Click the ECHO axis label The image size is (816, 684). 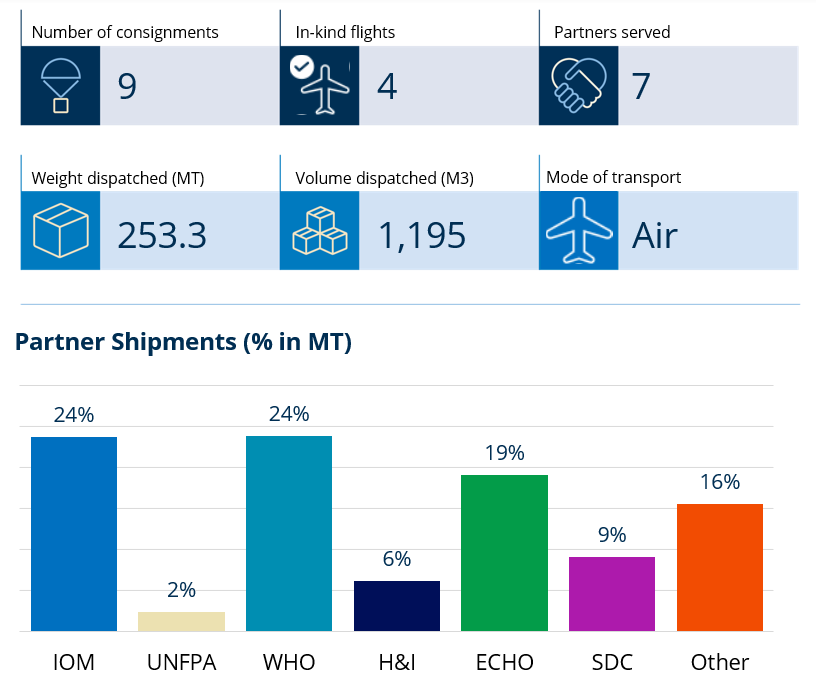tap(505, 662)
